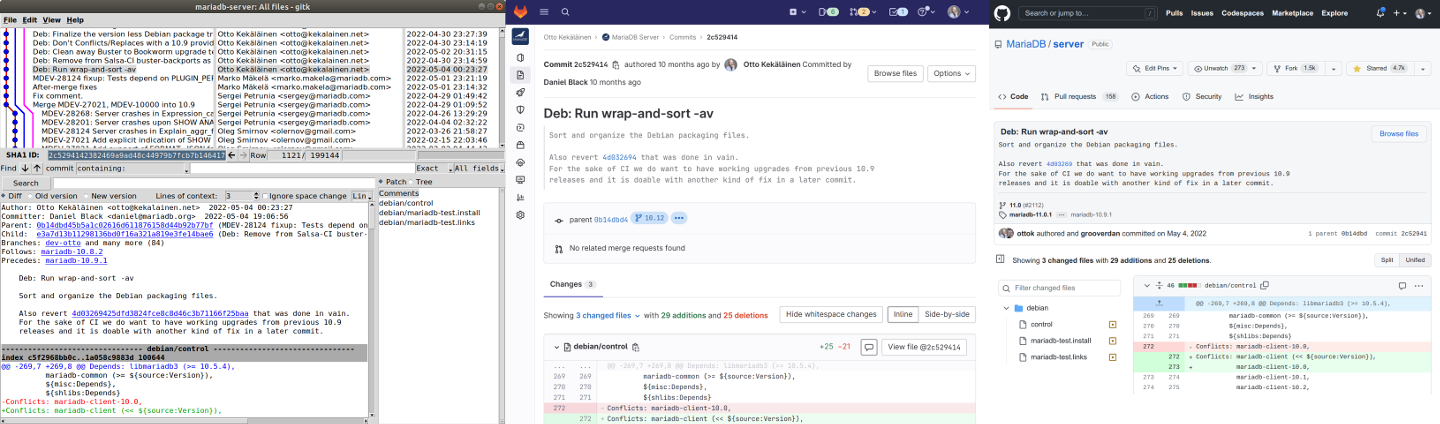This screenshot has width=1440, height=424.
Task: Select the New version radio button
Action: [109, 196]
